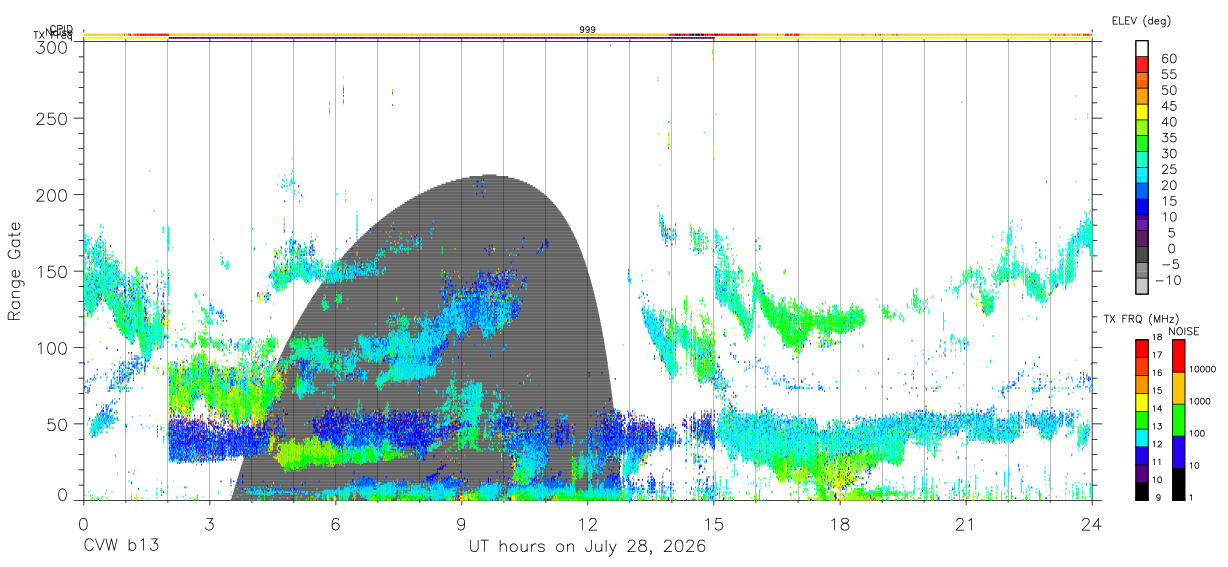Click 'UT hours on July 28, 2026' axis title

pos(587,547)
